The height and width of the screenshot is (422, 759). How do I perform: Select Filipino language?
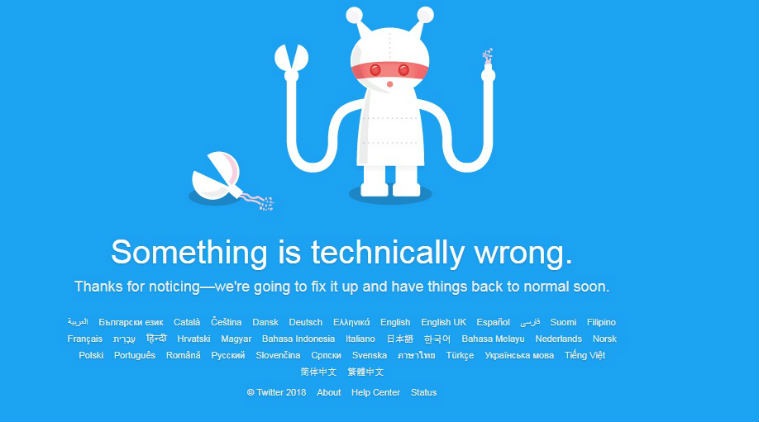click(601, 322)
